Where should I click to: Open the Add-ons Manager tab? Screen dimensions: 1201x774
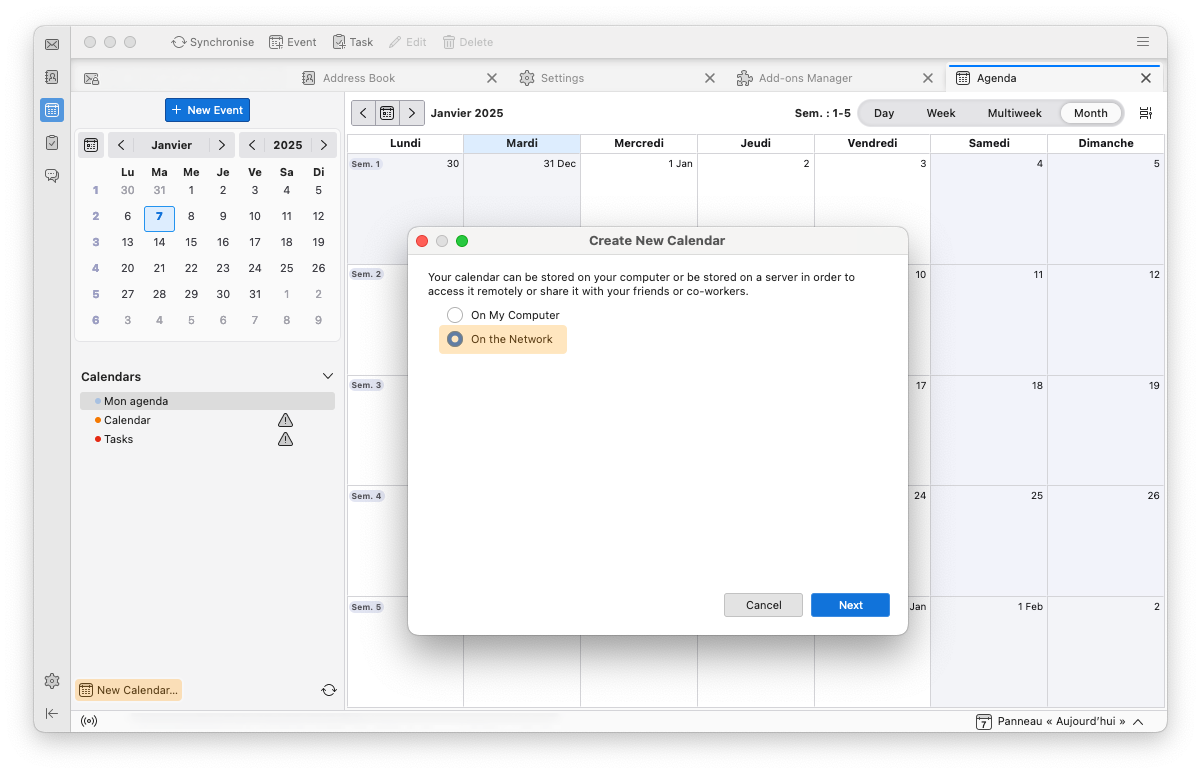(x=805, y=77)
